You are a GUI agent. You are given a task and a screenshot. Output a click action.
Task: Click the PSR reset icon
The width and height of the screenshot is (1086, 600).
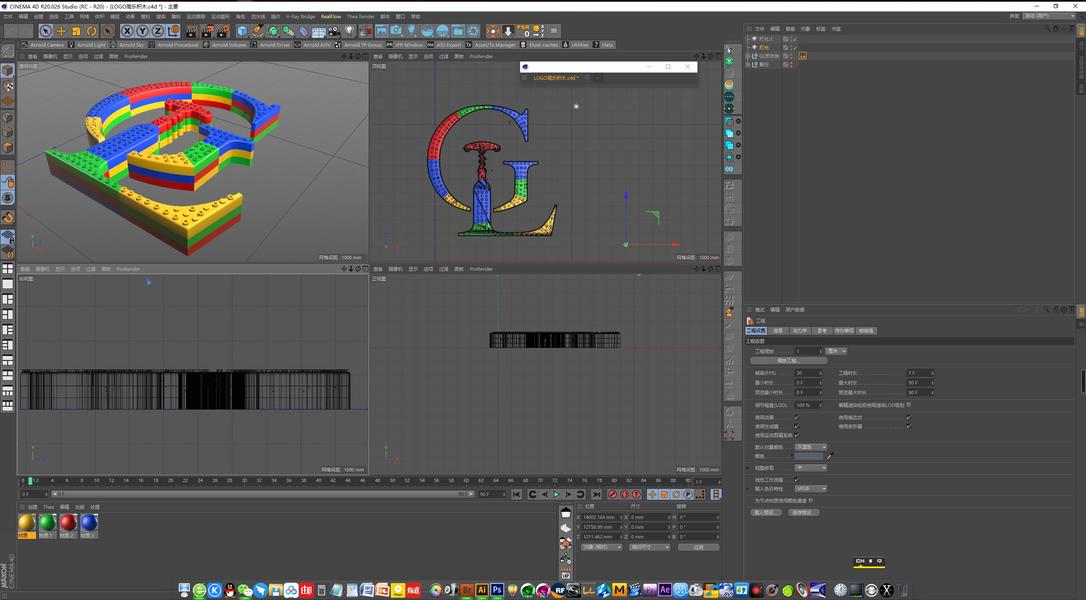click(x=524, y=30)
